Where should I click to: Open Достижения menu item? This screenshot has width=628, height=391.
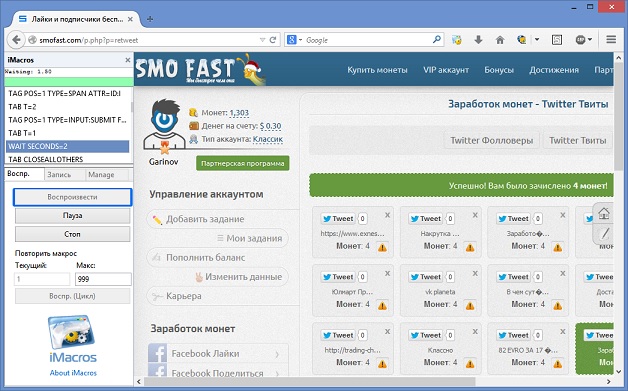pos(554,70)
